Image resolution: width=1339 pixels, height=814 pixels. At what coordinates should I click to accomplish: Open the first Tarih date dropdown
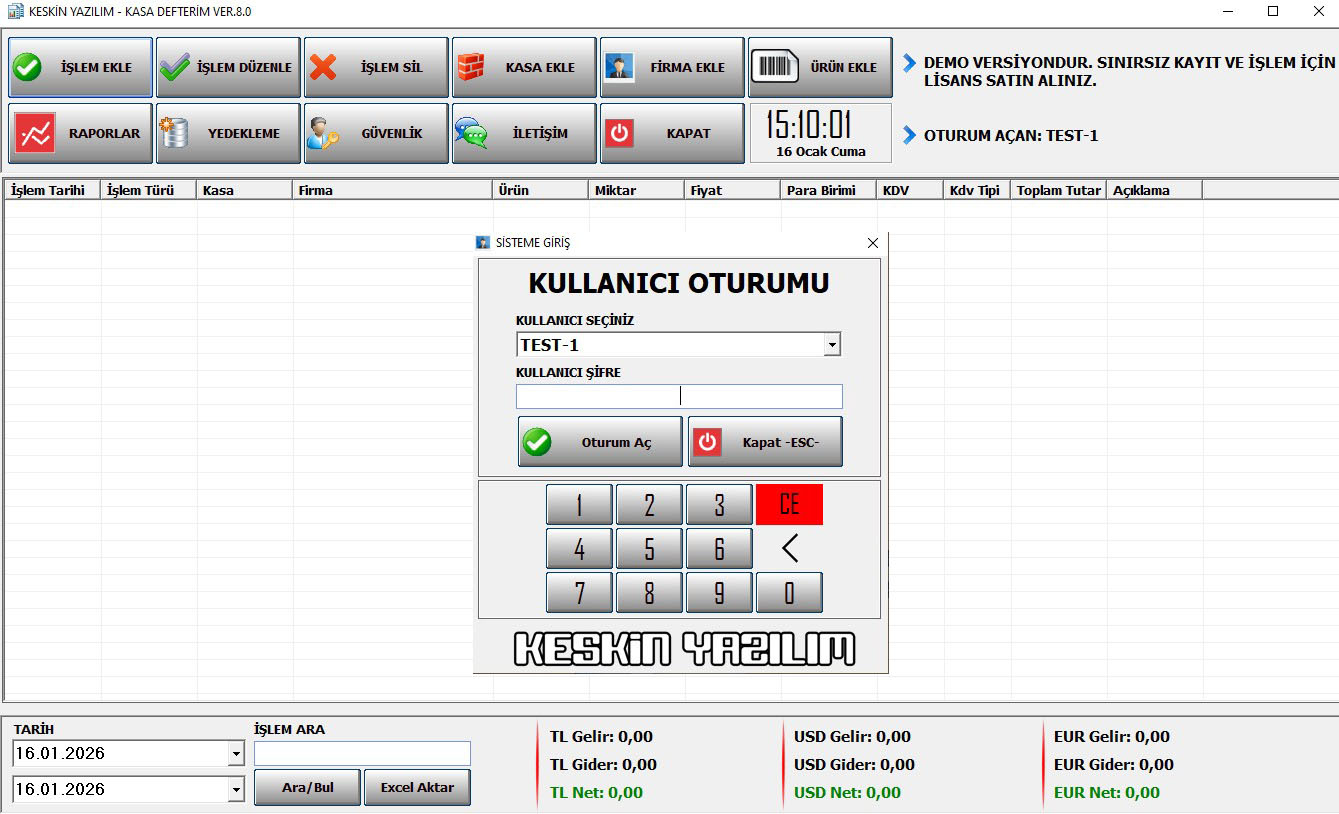click(x=236, y=754)
